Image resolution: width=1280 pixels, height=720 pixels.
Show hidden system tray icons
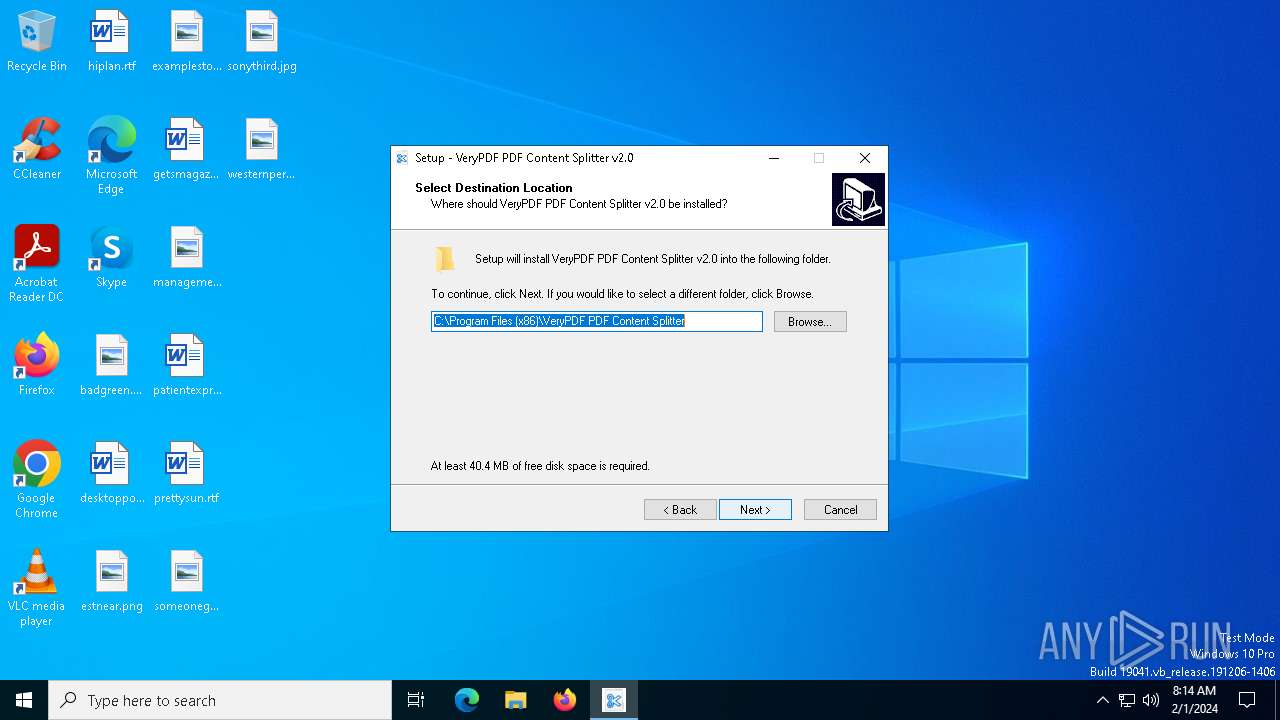[1102, 700]
